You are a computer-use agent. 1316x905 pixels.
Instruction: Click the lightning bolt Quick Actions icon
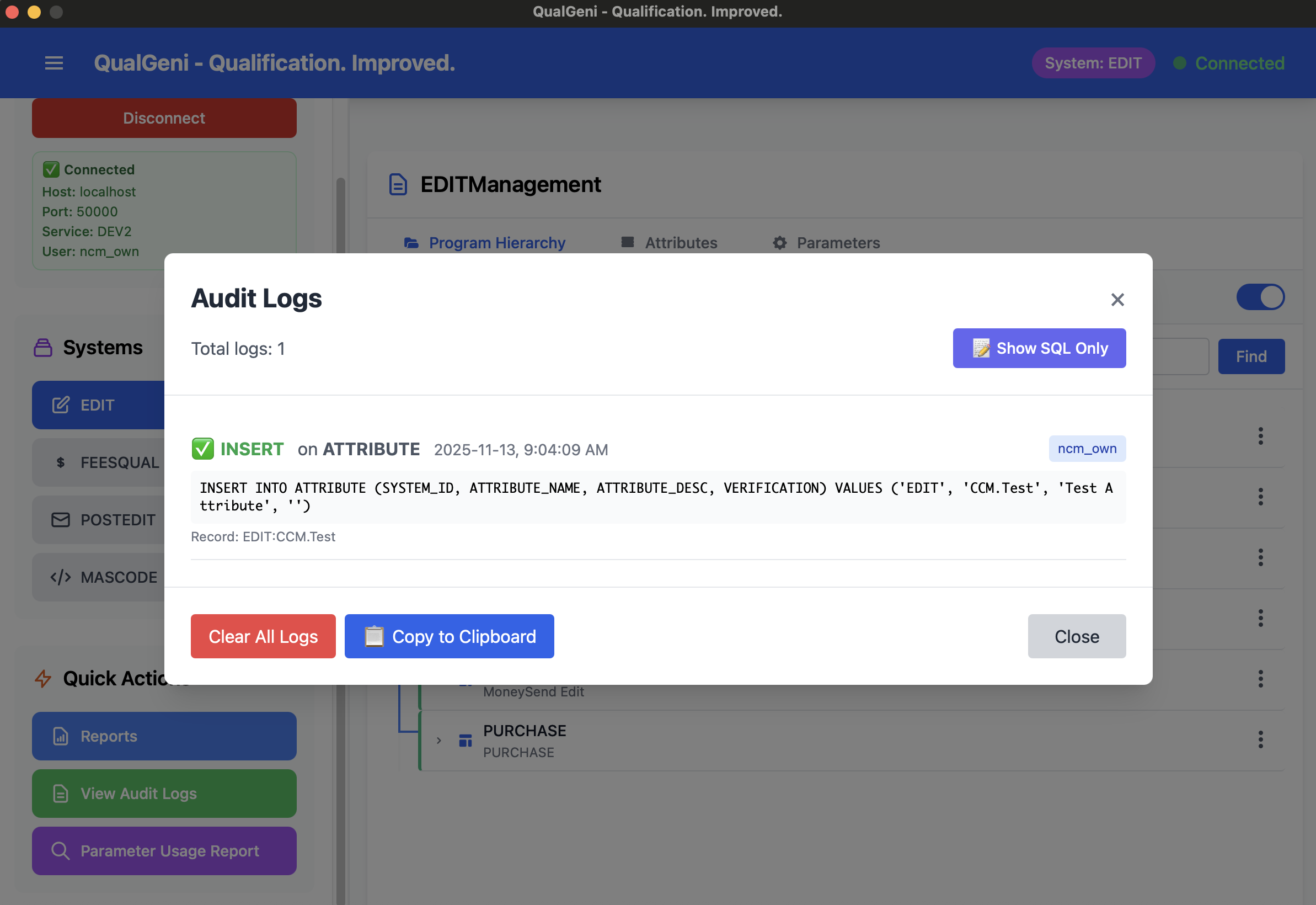coord(43,678)
